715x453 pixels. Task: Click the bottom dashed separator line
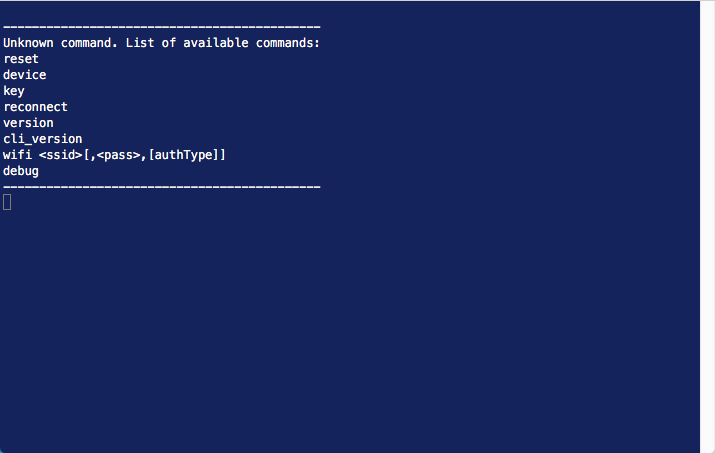[162, 187]
